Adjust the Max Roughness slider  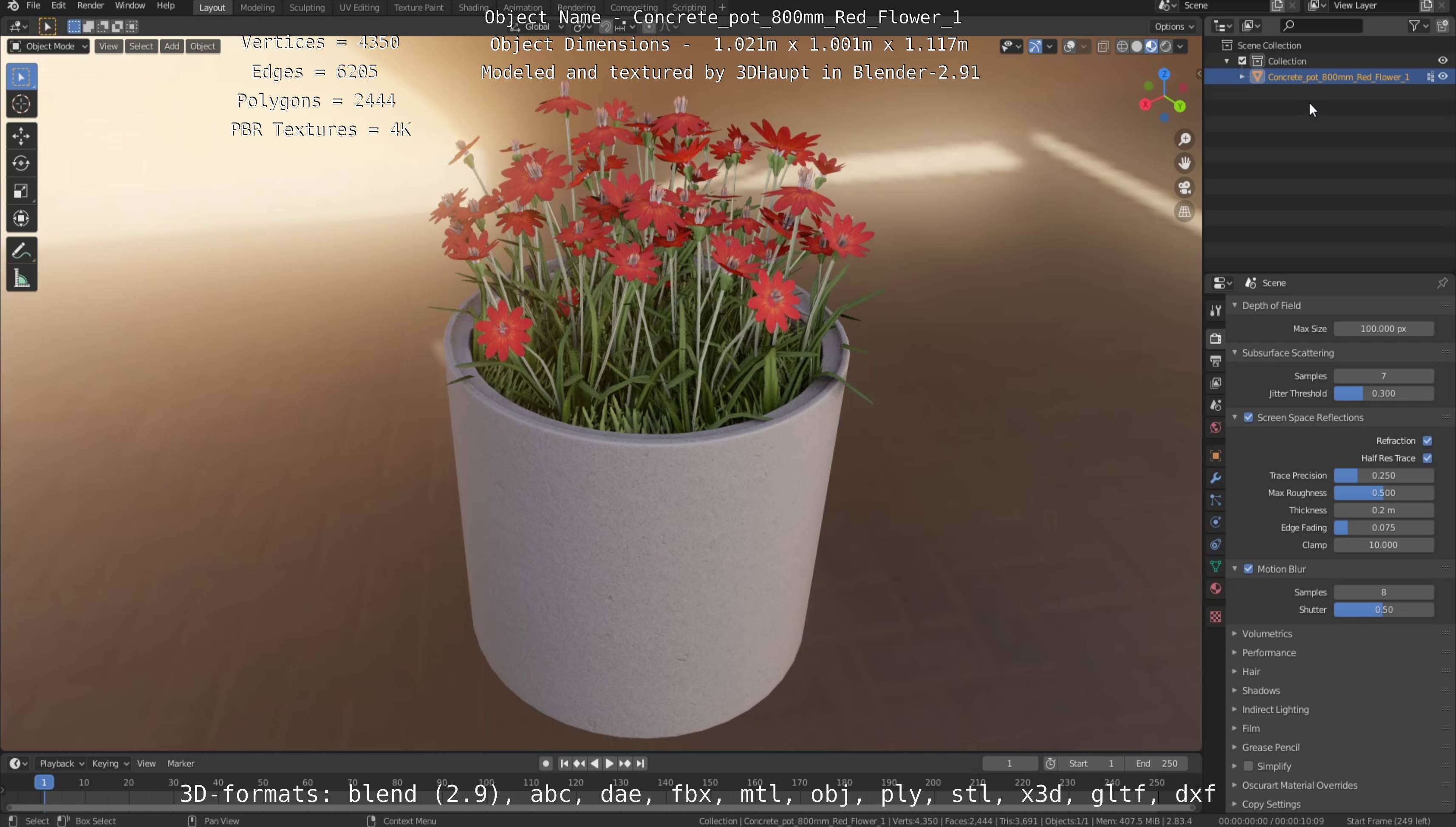[1383, 493]
